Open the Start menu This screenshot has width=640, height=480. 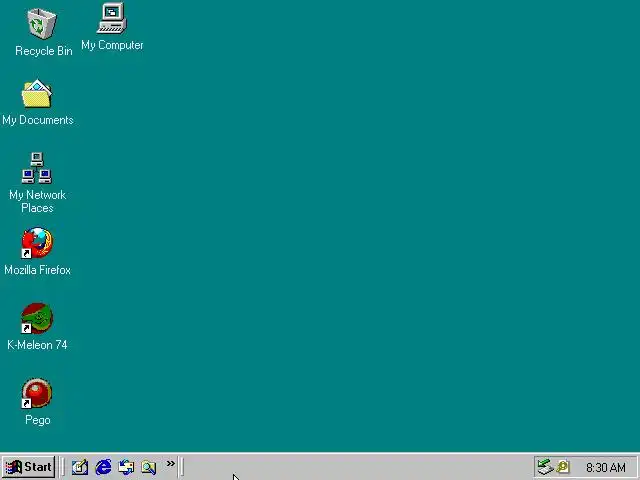coord(29,467)
